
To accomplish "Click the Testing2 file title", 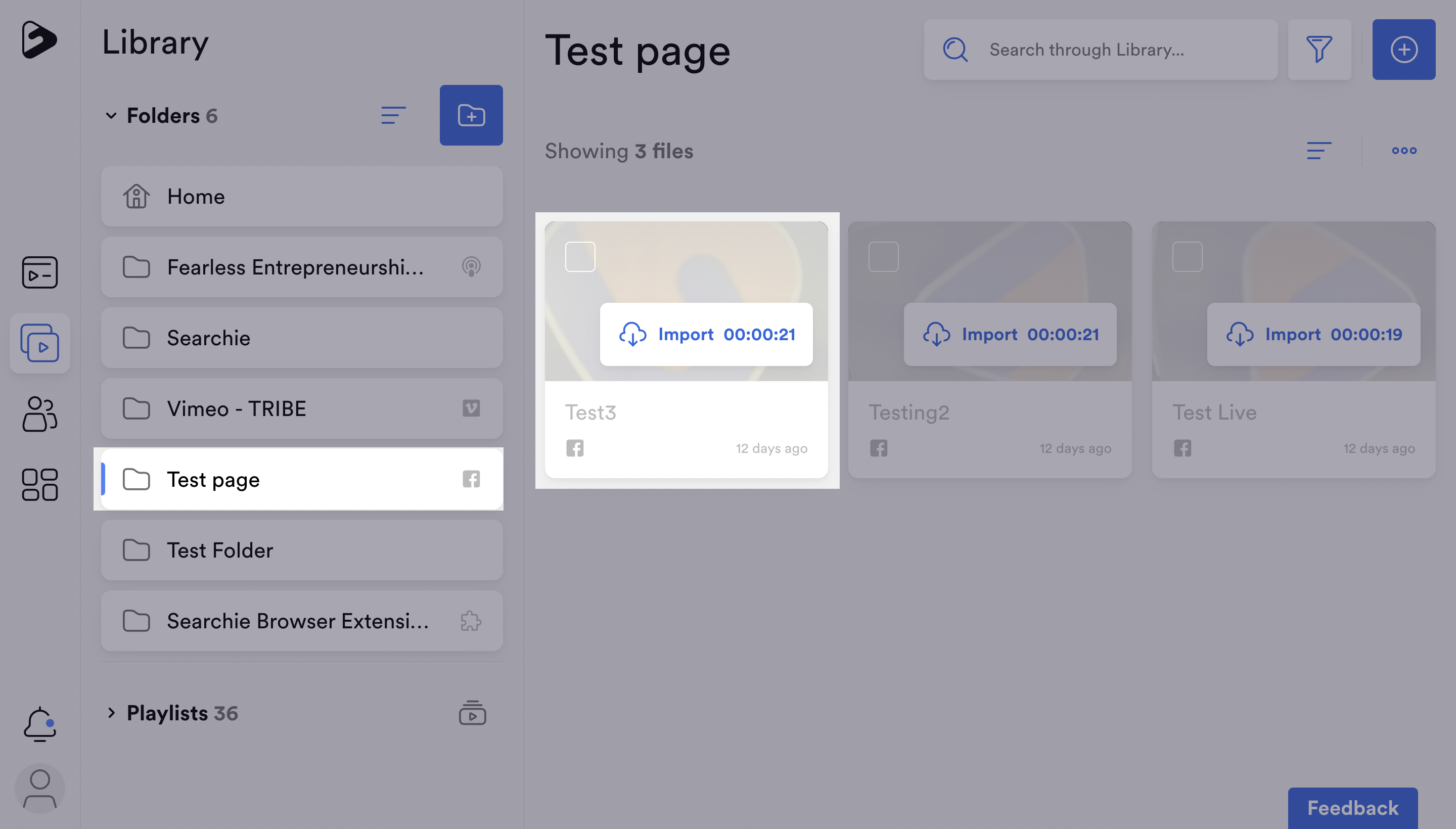I will (x=909, y=412).
